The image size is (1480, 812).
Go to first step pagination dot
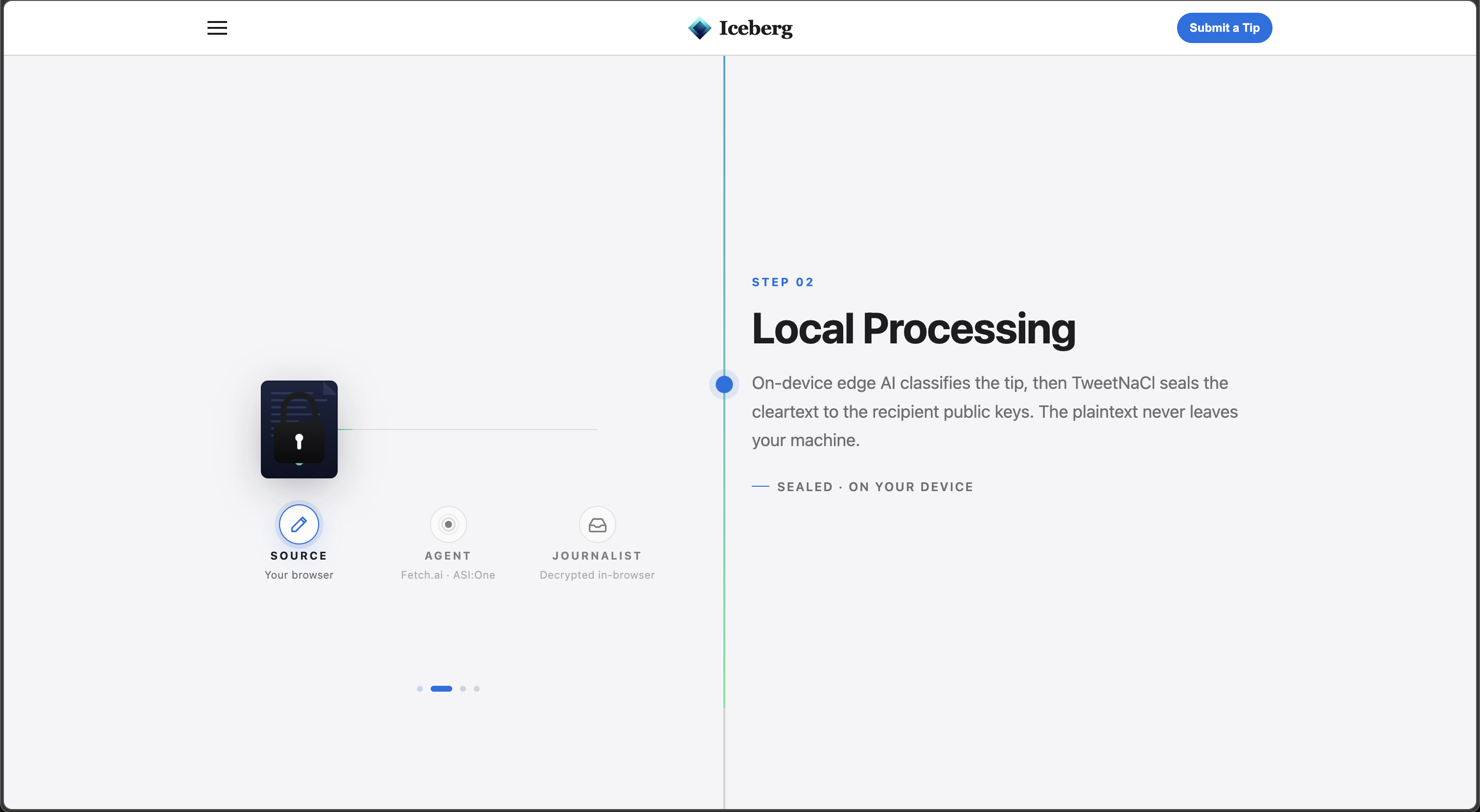click(420, 689)
